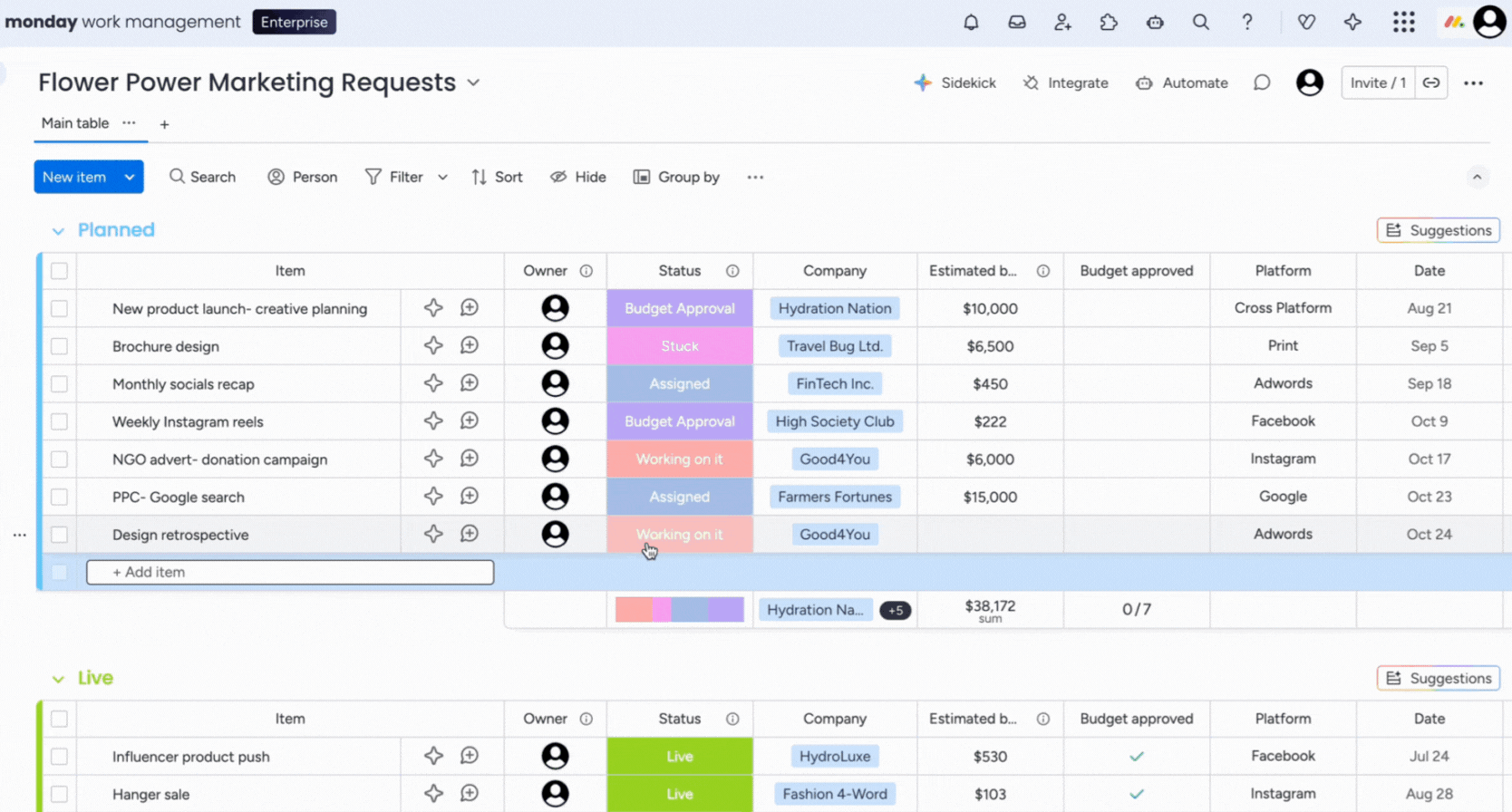This screenshot has height=812, width=1512.
Task: Open the Group by menu
Action: click(676, 177)
